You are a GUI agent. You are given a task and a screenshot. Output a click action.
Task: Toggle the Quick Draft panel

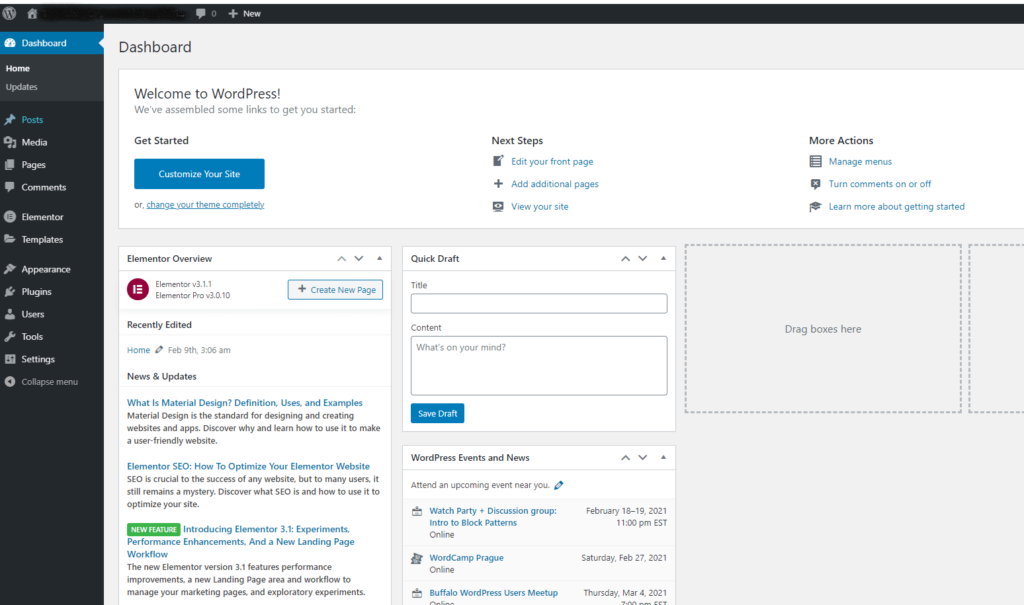pyautogui.click(x=664, y=259)
